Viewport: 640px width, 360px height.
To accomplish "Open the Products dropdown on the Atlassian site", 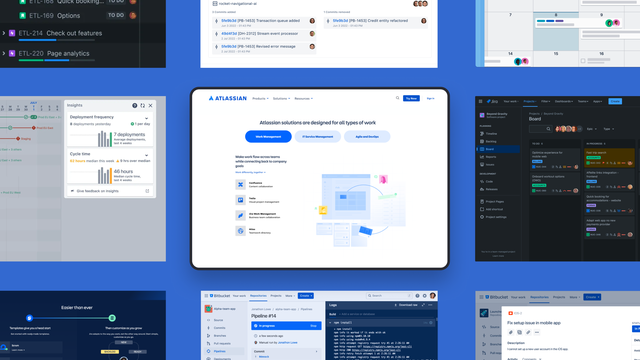I will tap(260, 99).
